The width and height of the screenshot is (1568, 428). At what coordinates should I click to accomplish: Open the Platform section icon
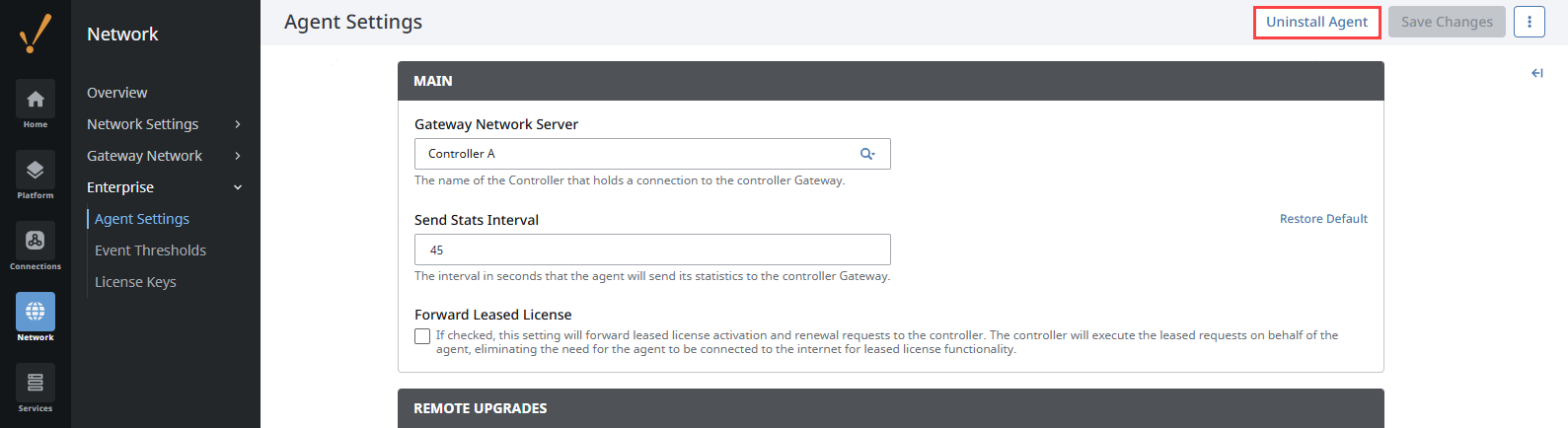tap(36, 171)
